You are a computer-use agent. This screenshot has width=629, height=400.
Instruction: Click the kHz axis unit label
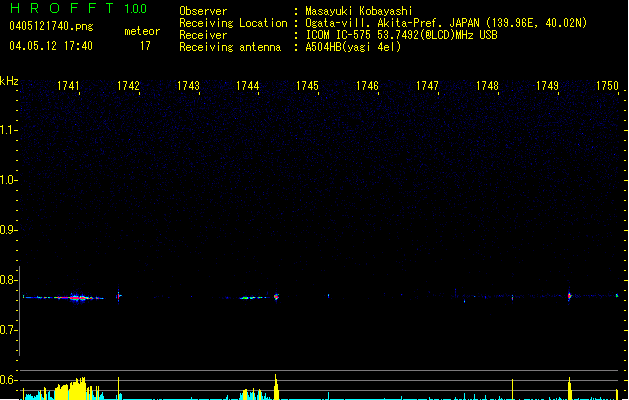9,81
